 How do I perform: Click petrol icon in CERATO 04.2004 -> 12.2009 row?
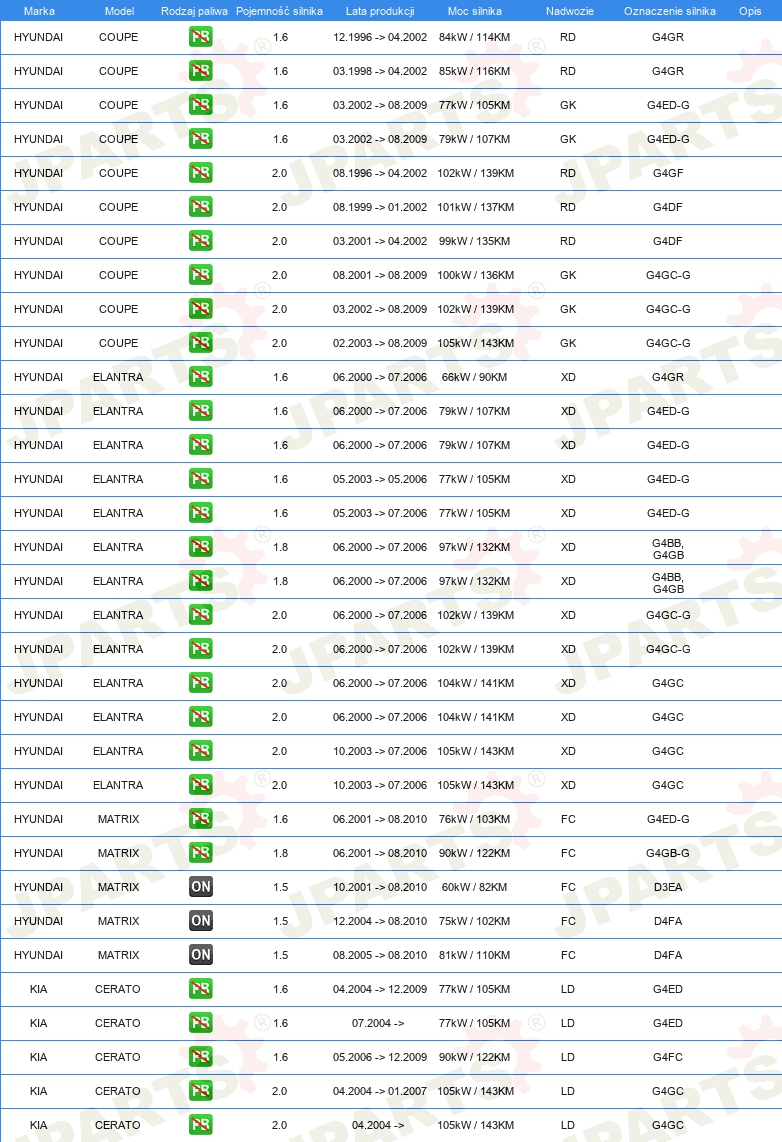pos(200,988)
